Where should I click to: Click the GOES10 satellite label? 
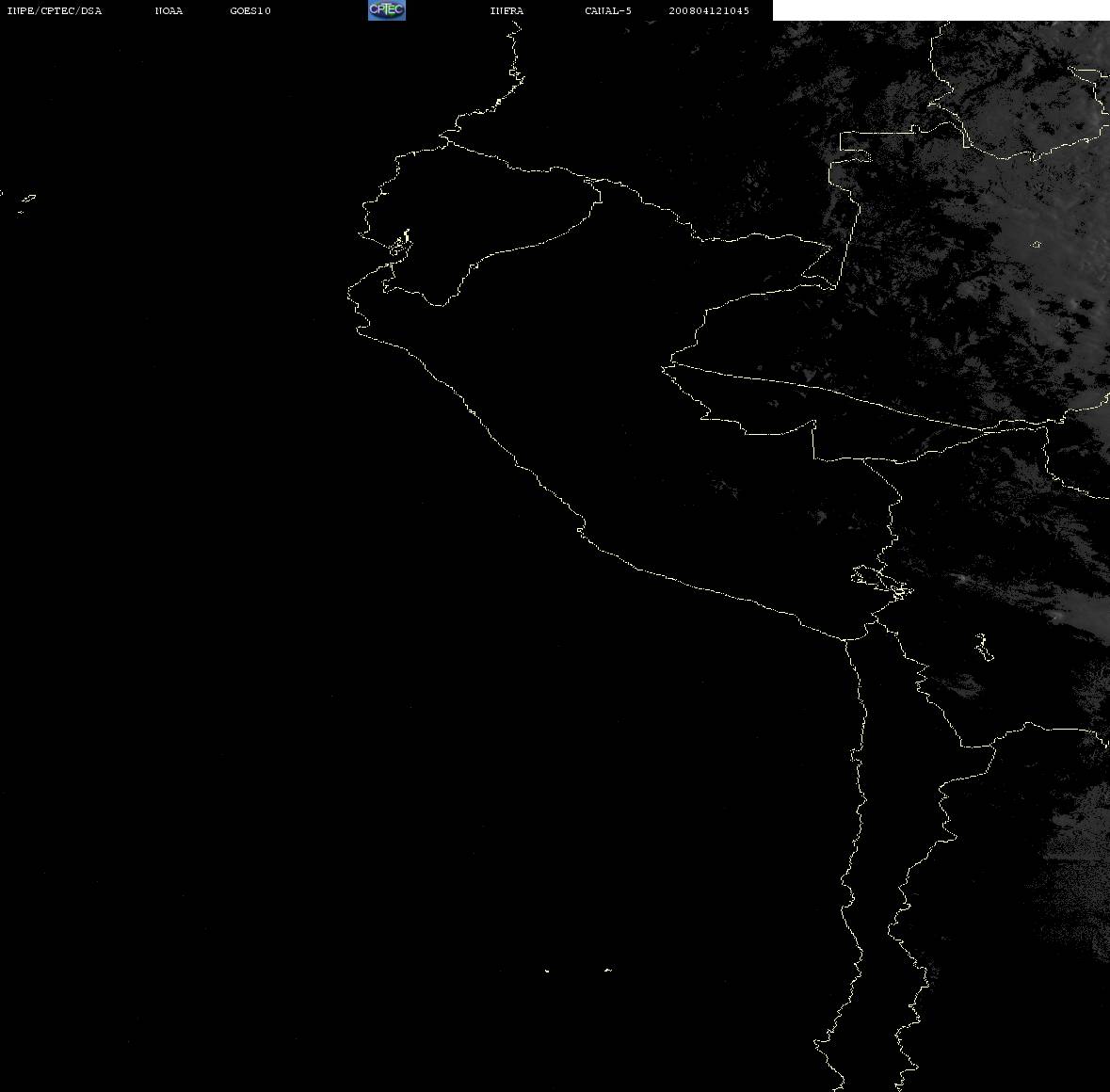click(250, 10)
